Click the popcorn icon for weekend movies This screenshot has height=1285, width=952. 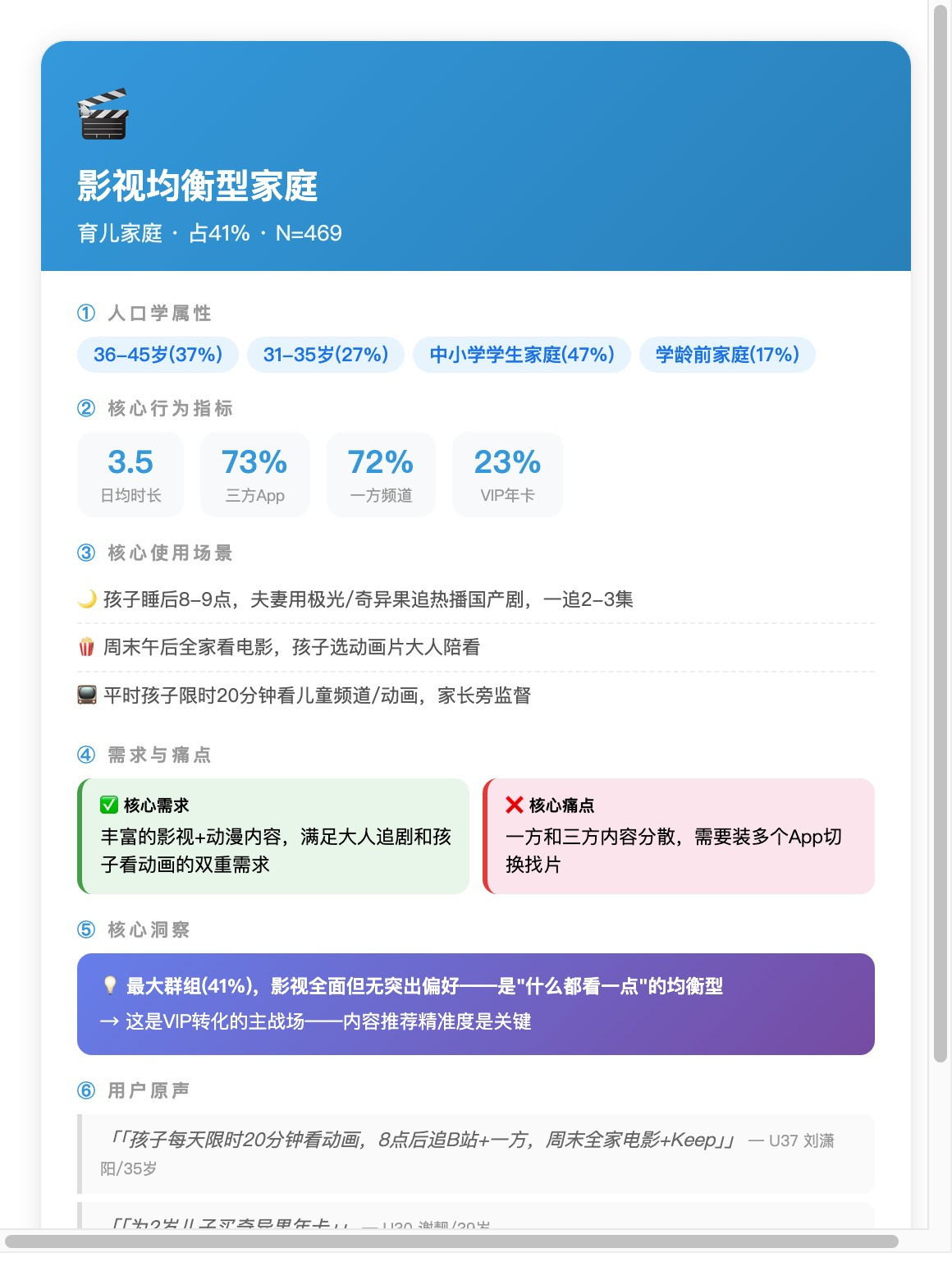pyautogui.click(x=86, y=648)
